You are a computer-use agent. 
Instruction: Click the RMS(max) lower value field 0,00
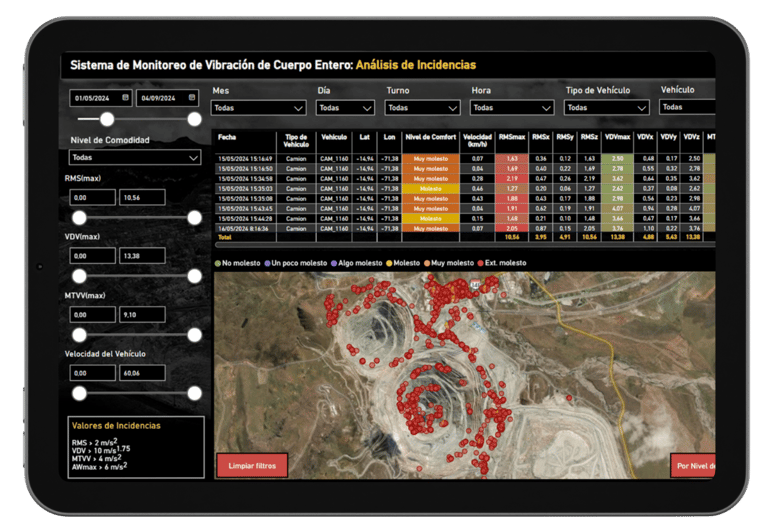(x=93, y=197)
